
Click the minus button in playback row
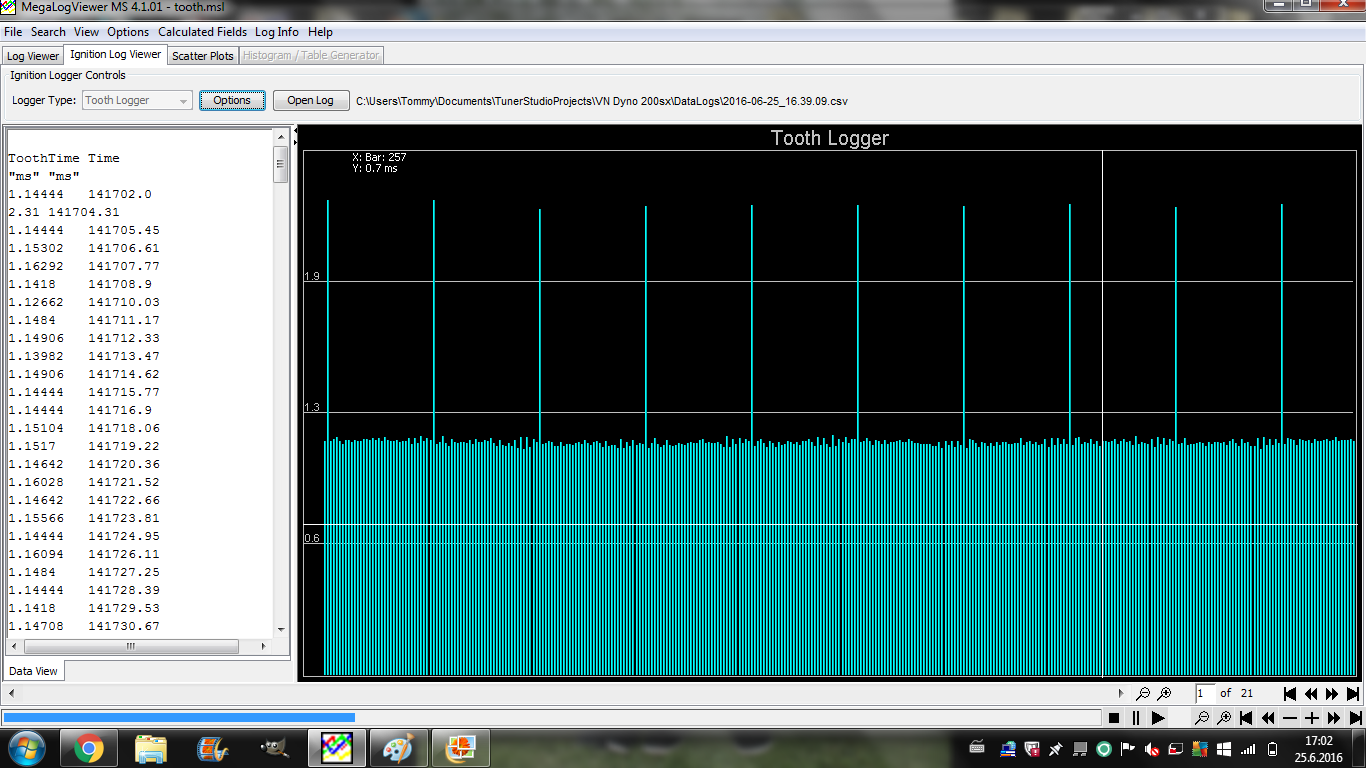1290,717
